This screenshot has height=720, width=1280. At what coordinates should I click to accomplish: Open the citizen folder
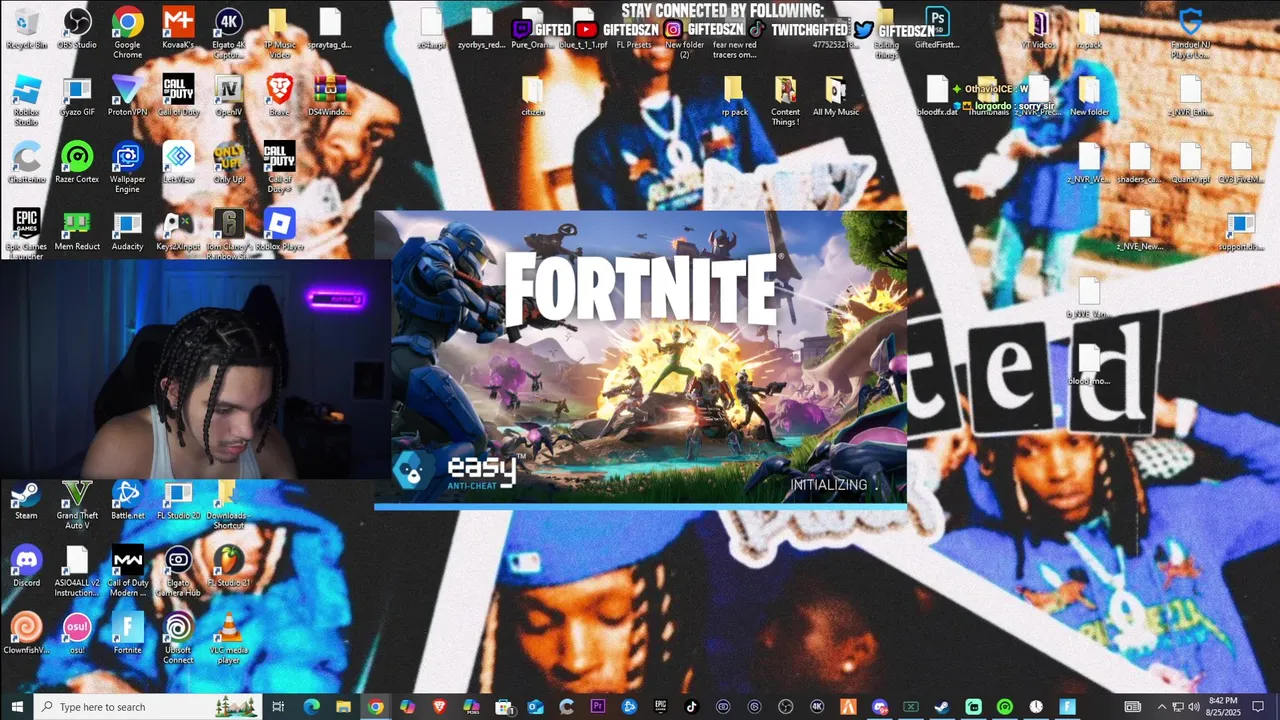point(533,96)
